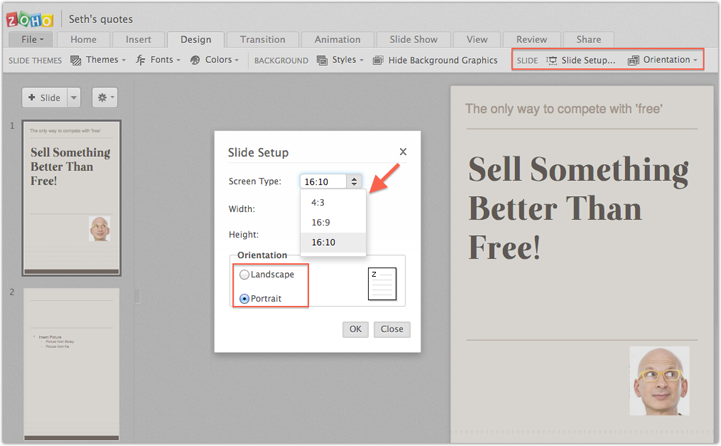
Task: Click the subtitle about competing with 'free'
Action: (x=564, y=109)
